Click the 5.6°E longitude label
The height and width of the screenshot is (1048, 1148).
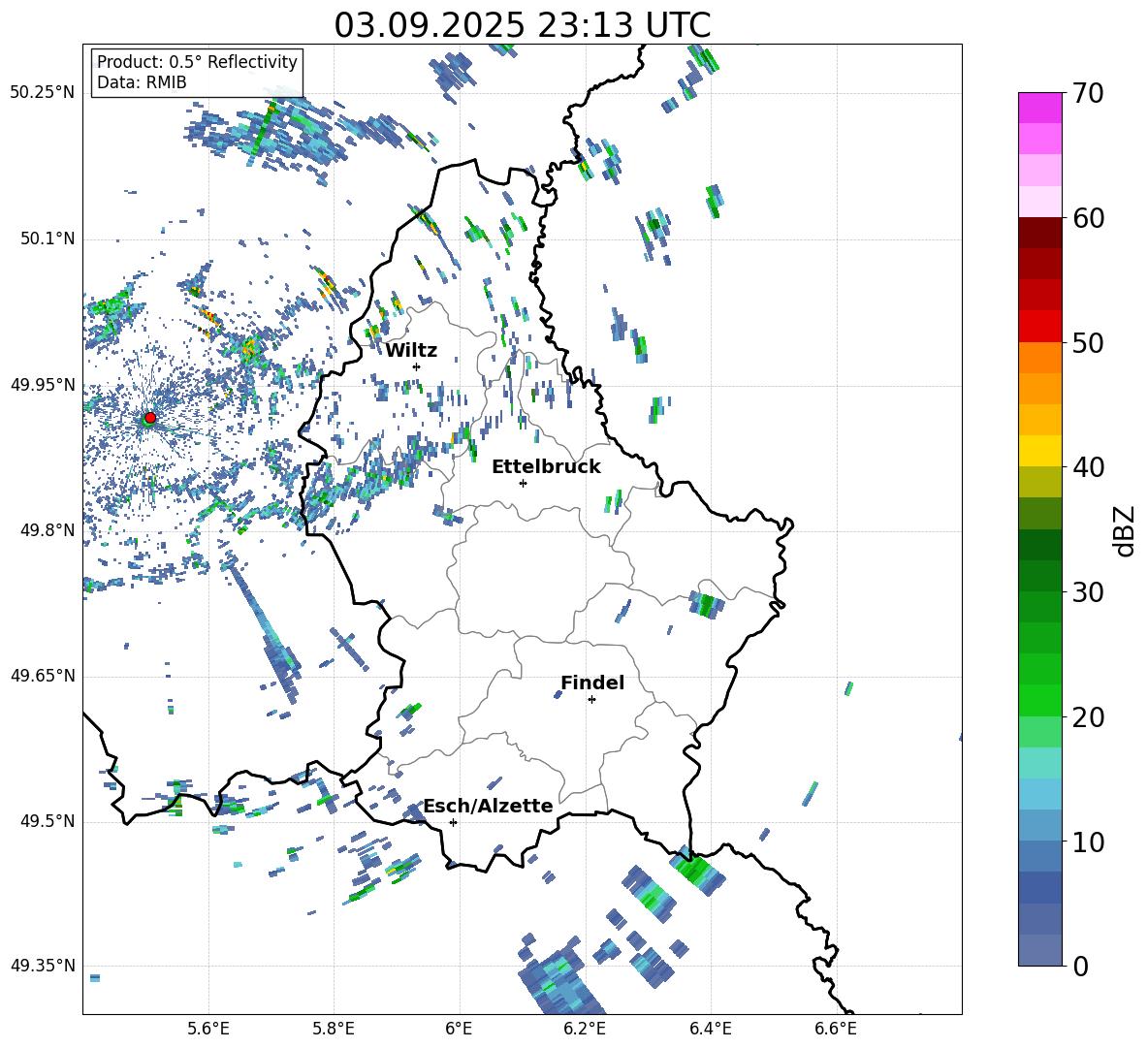coord(208,1030)
